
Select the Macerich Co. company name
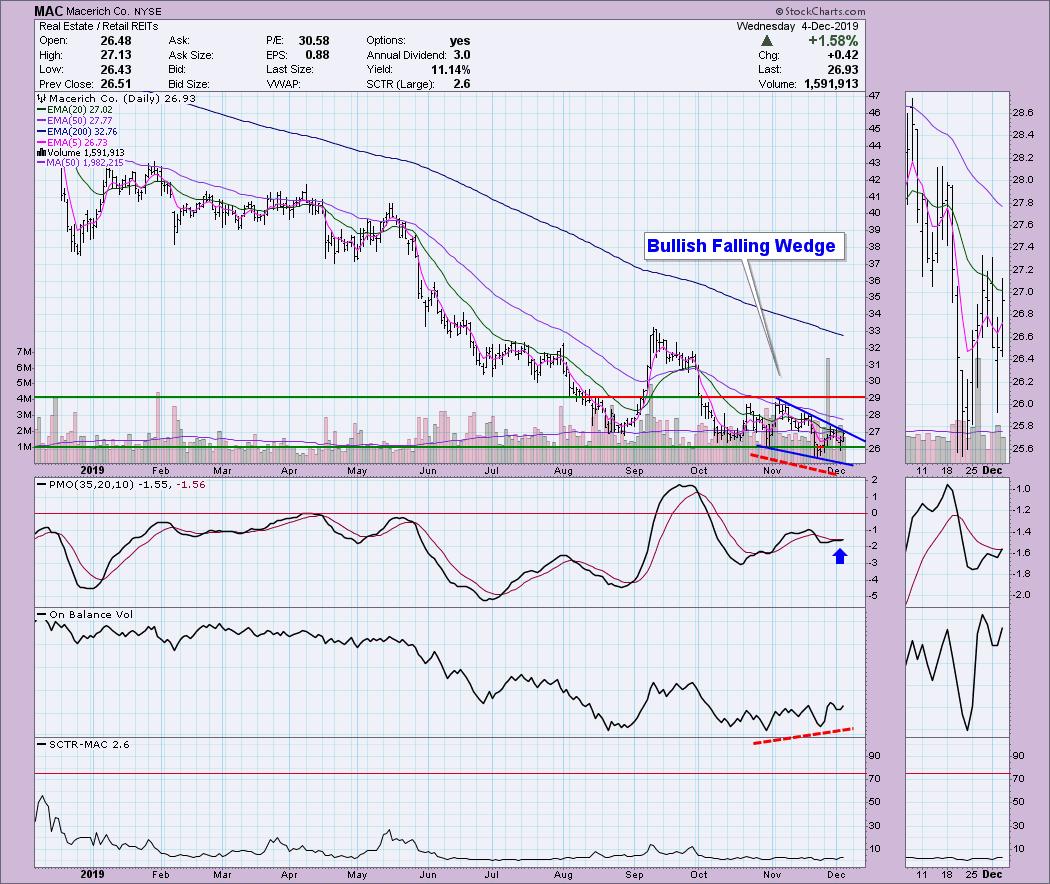coord(98,12)
